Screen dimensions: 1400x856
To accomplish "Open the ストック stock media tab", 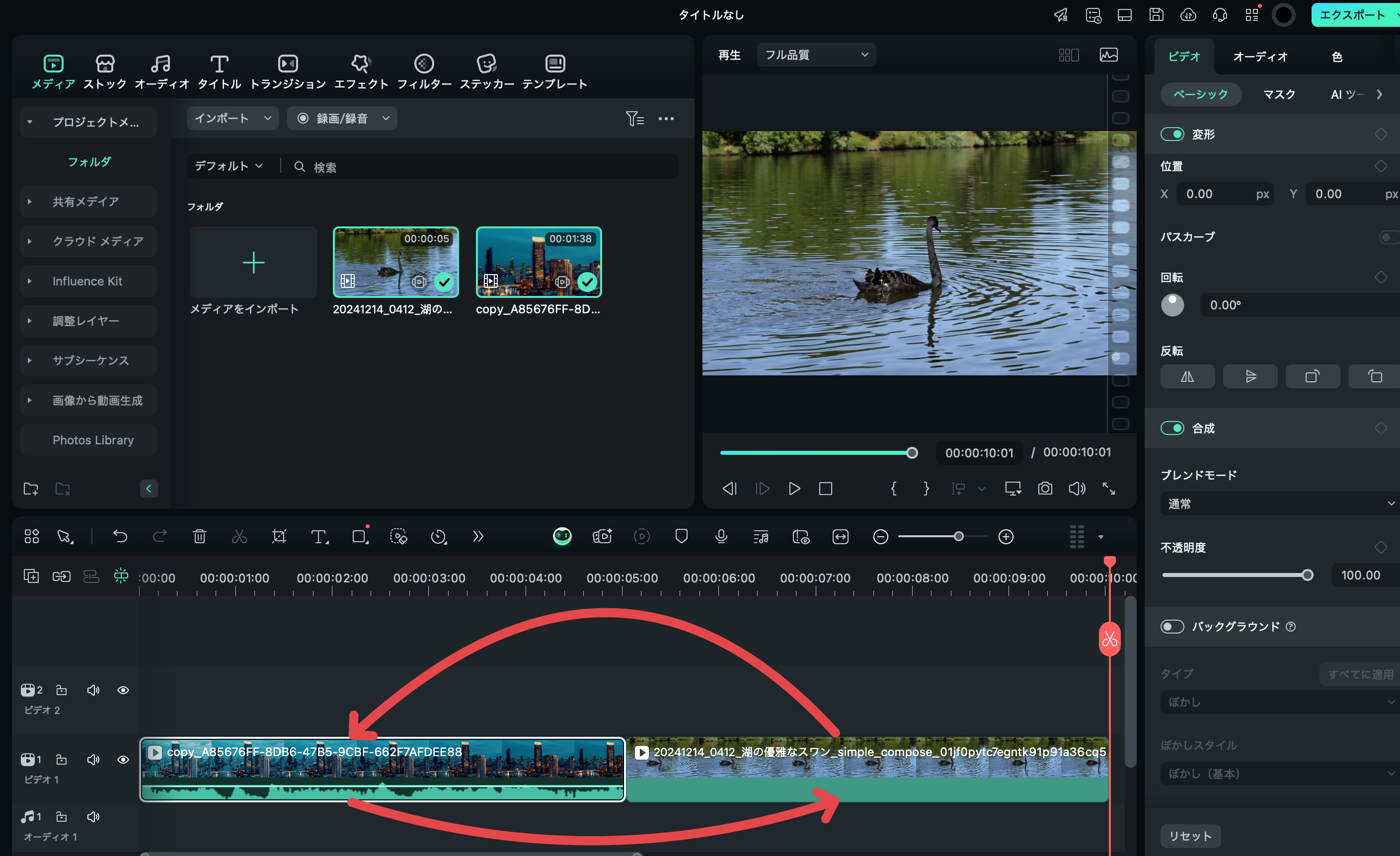I will (x=104, y=71).
